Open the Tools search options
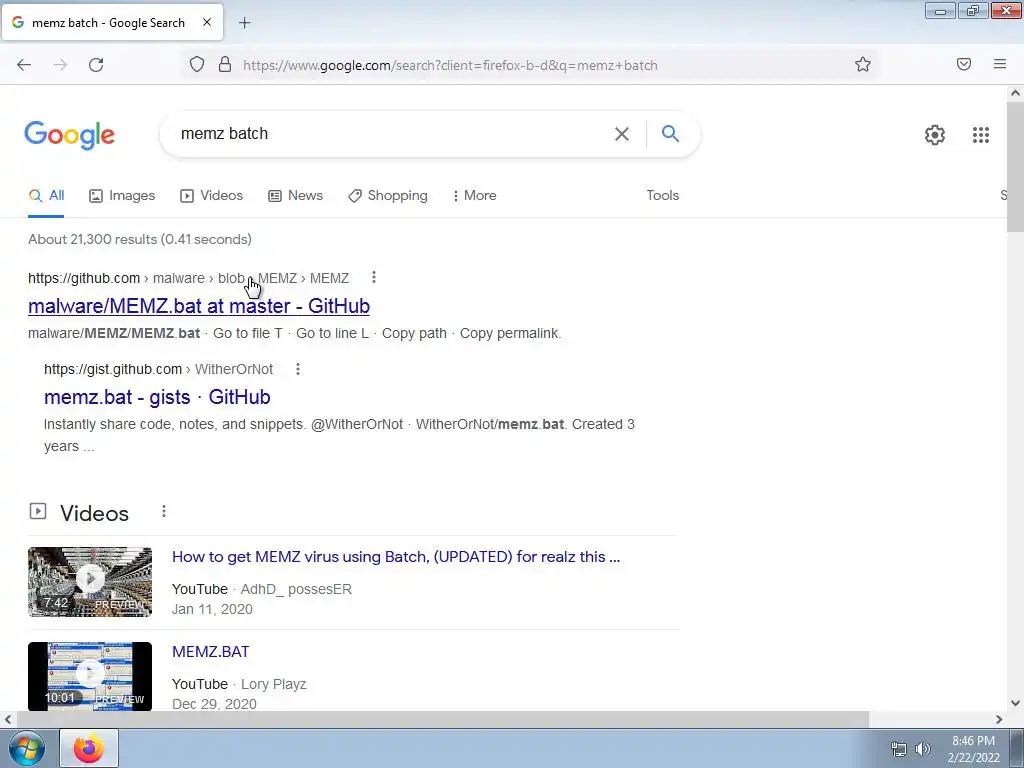Viewport: 1024px width, 768px height. coord(662,195)
